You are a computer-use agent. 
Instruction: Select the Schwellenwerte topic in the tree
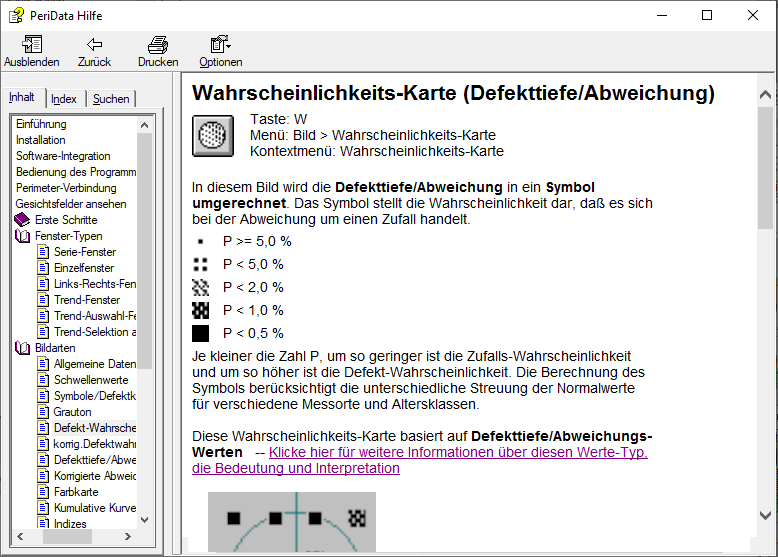[x=90, y=380]
